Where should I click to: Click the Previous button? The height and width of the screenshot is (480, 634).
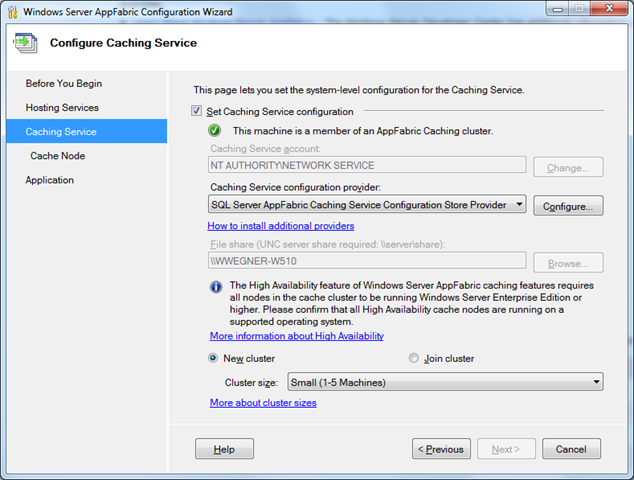[x=441, y=449]
